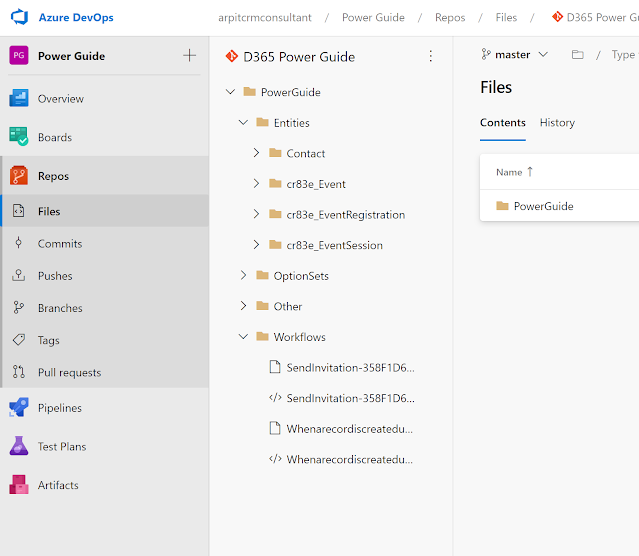Switch to the History tab
Image resolution: width=639 pixels, height=556 pixels.
point(557,123)
